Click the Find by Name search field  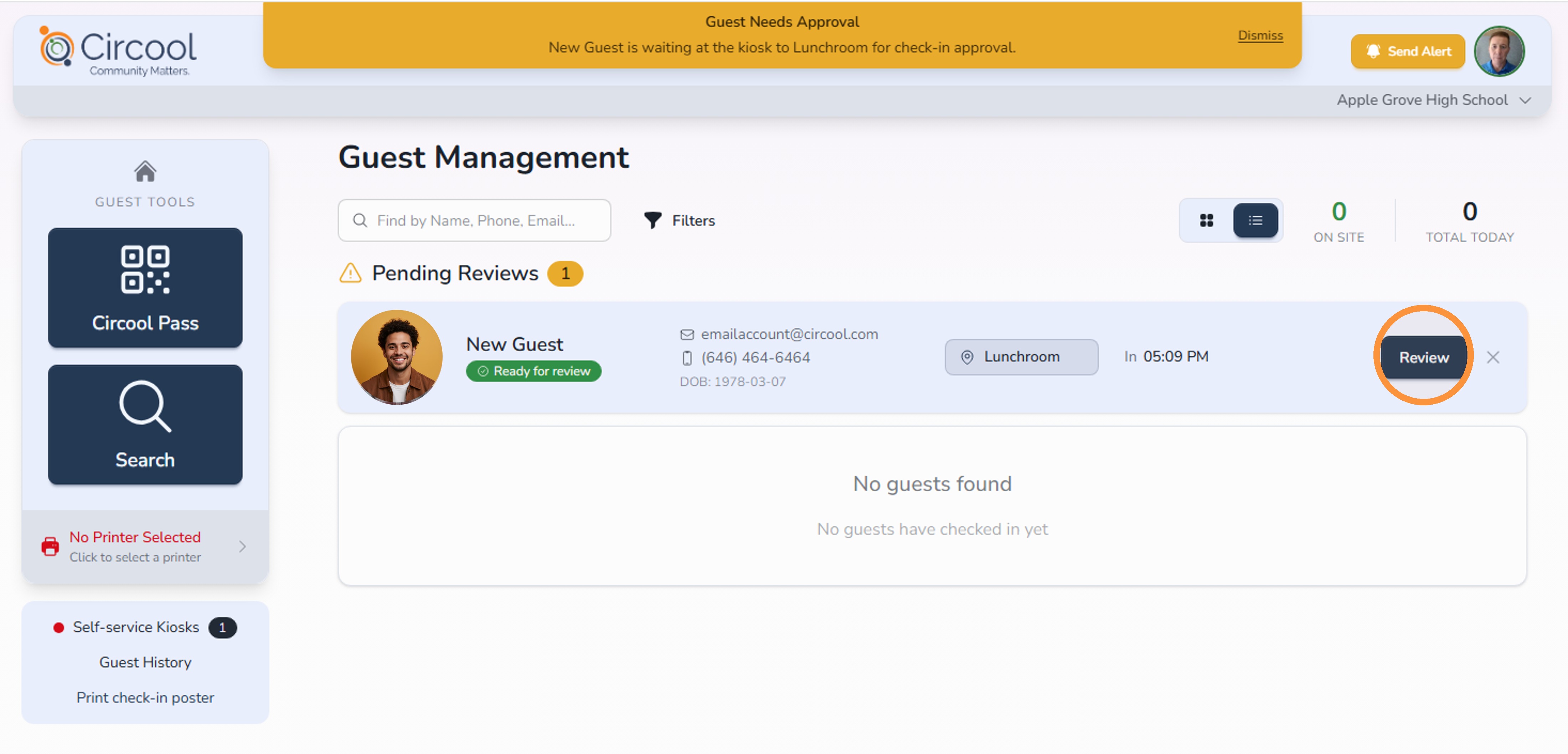coord(474,220)
